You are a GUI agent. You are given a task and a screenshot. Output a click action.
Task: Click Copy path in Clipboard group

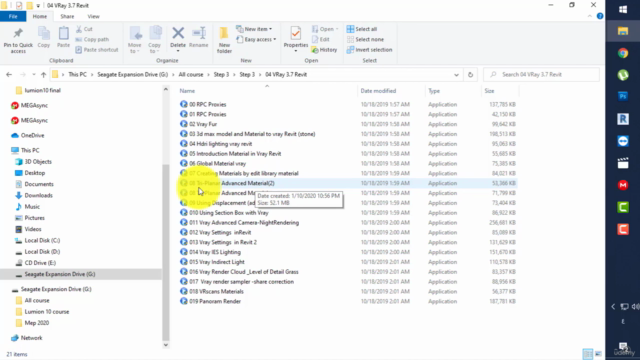(92, 40)
